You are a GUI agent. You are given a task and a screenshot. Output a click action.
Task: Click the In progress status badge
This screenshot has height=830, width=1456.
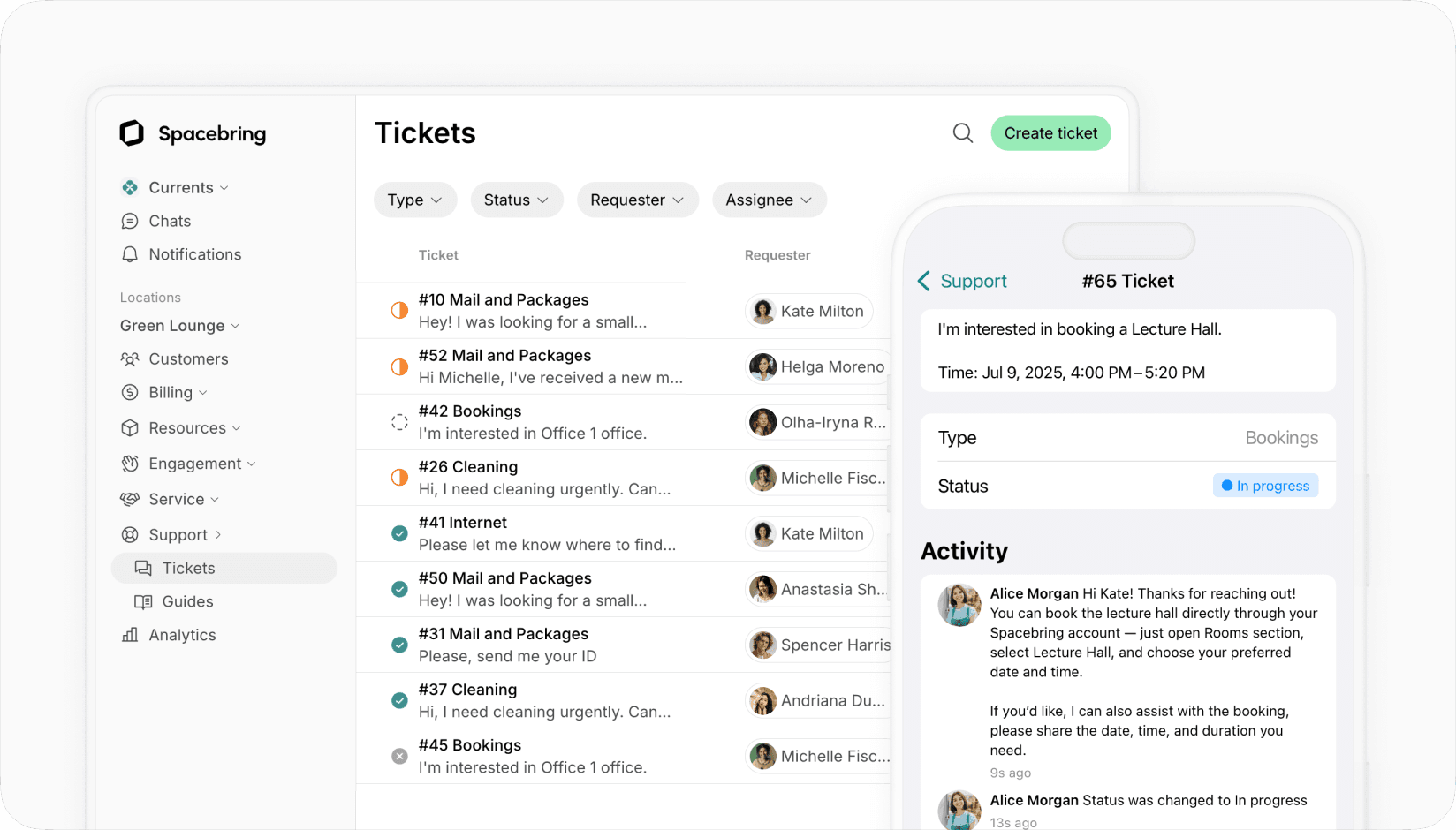click(x=1265, y=486)
